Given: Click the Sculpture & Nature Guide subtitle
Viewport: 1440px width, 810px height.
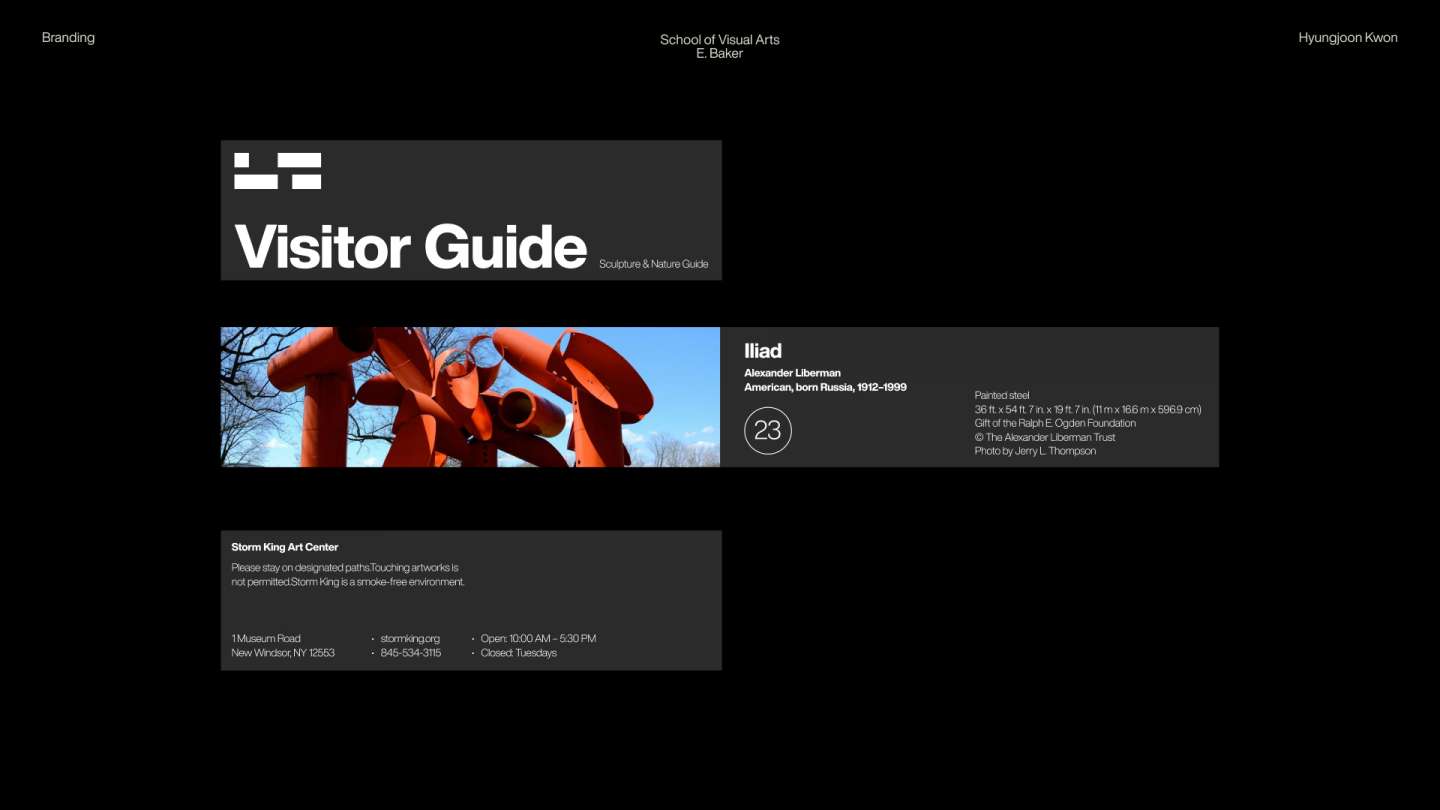Looking at the screenshot, I should tap(653, 264).
